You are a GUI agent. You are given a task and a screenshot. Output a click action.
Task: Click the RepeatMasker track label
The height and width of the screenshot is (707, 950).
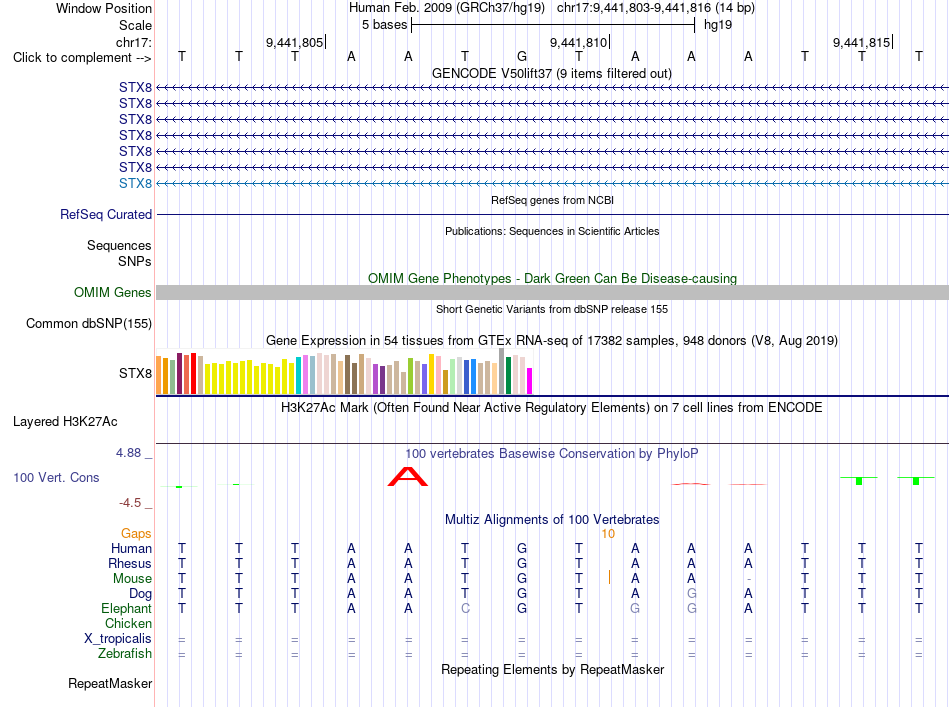coord(110,683)
